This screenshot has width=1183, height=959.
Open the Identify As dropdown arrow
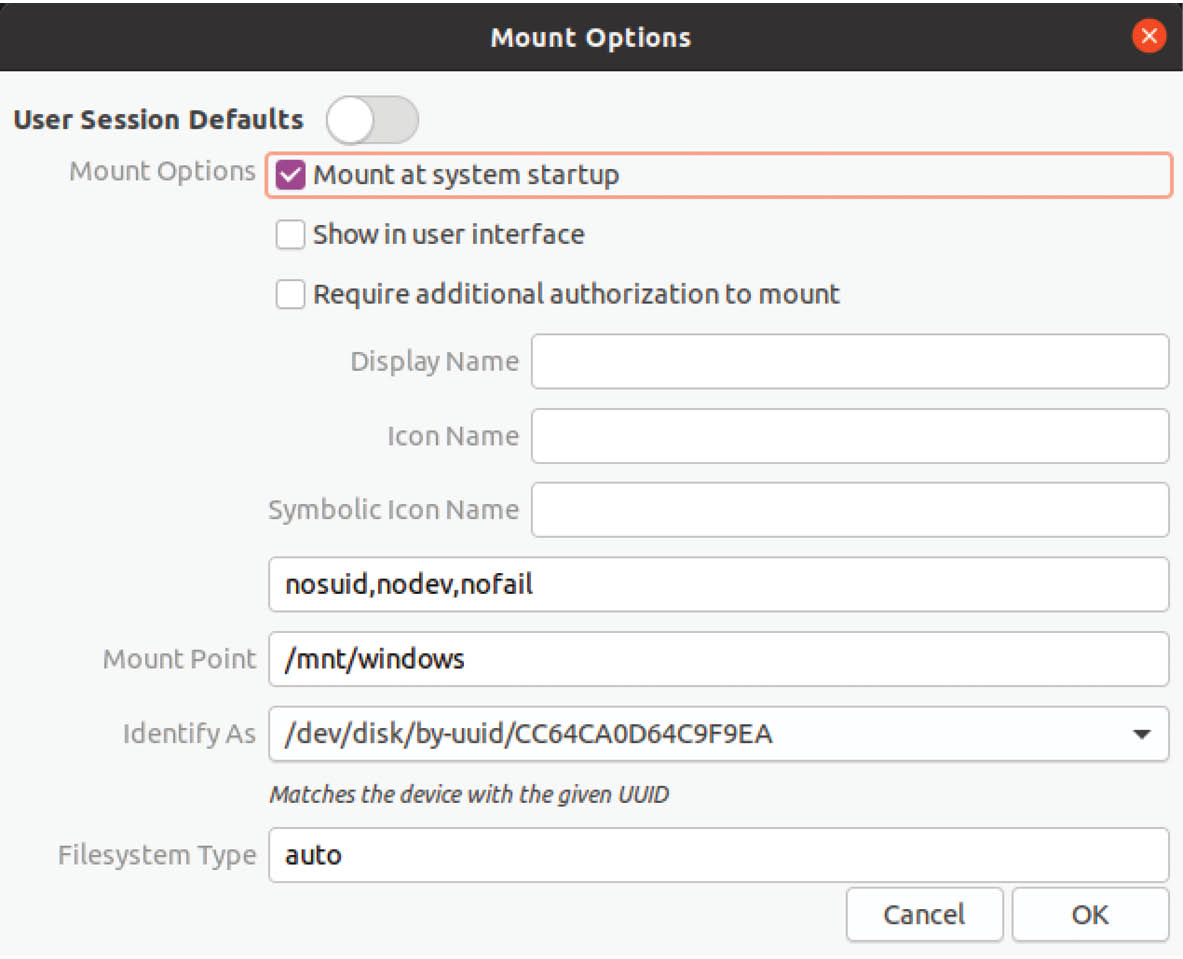coord(1140,735)
